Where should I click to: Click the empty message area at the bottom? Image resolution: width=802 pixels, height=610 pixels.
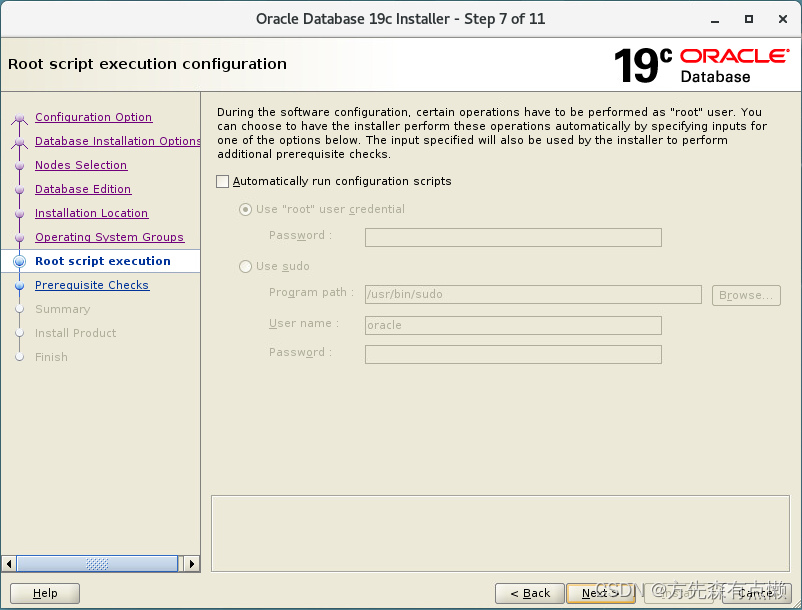coord(500,533)
